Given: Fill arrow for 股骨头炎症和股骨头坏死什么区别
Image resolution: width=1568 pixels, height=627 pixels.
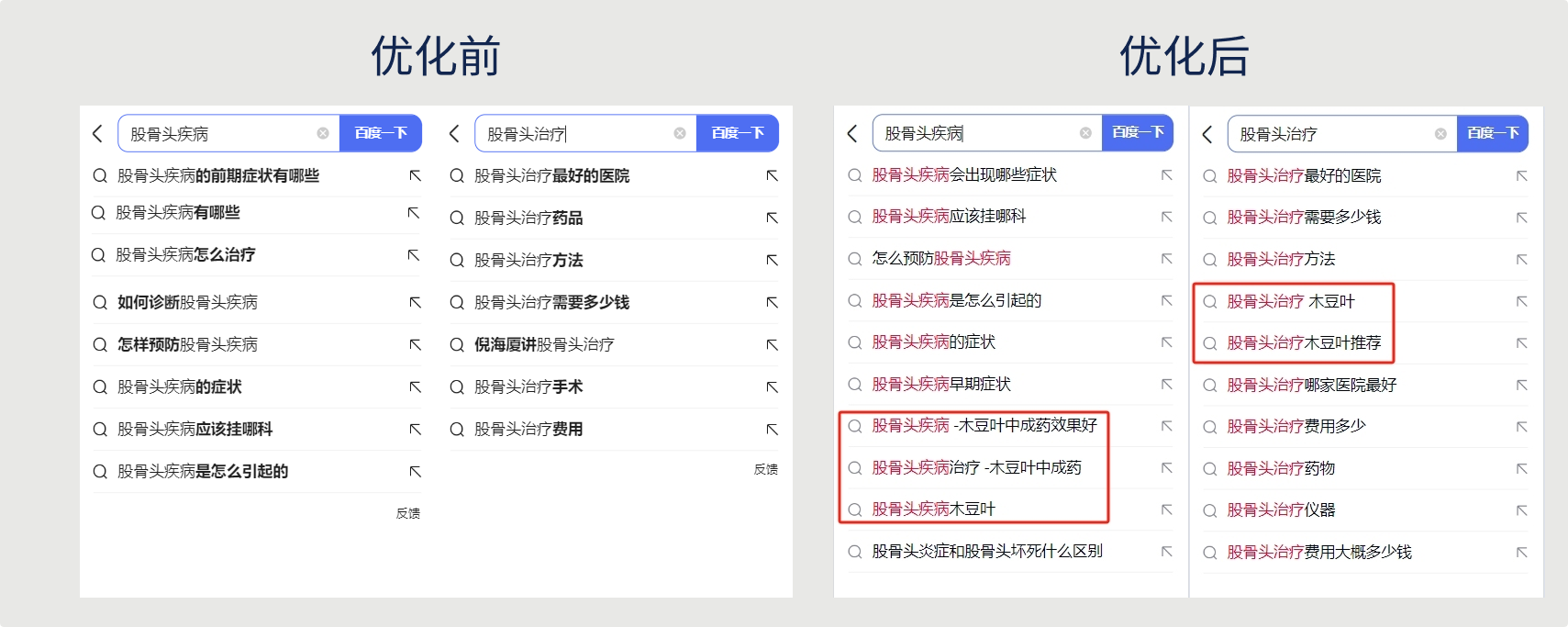Looking at the screenshot, I should (x=1167, y=552).
